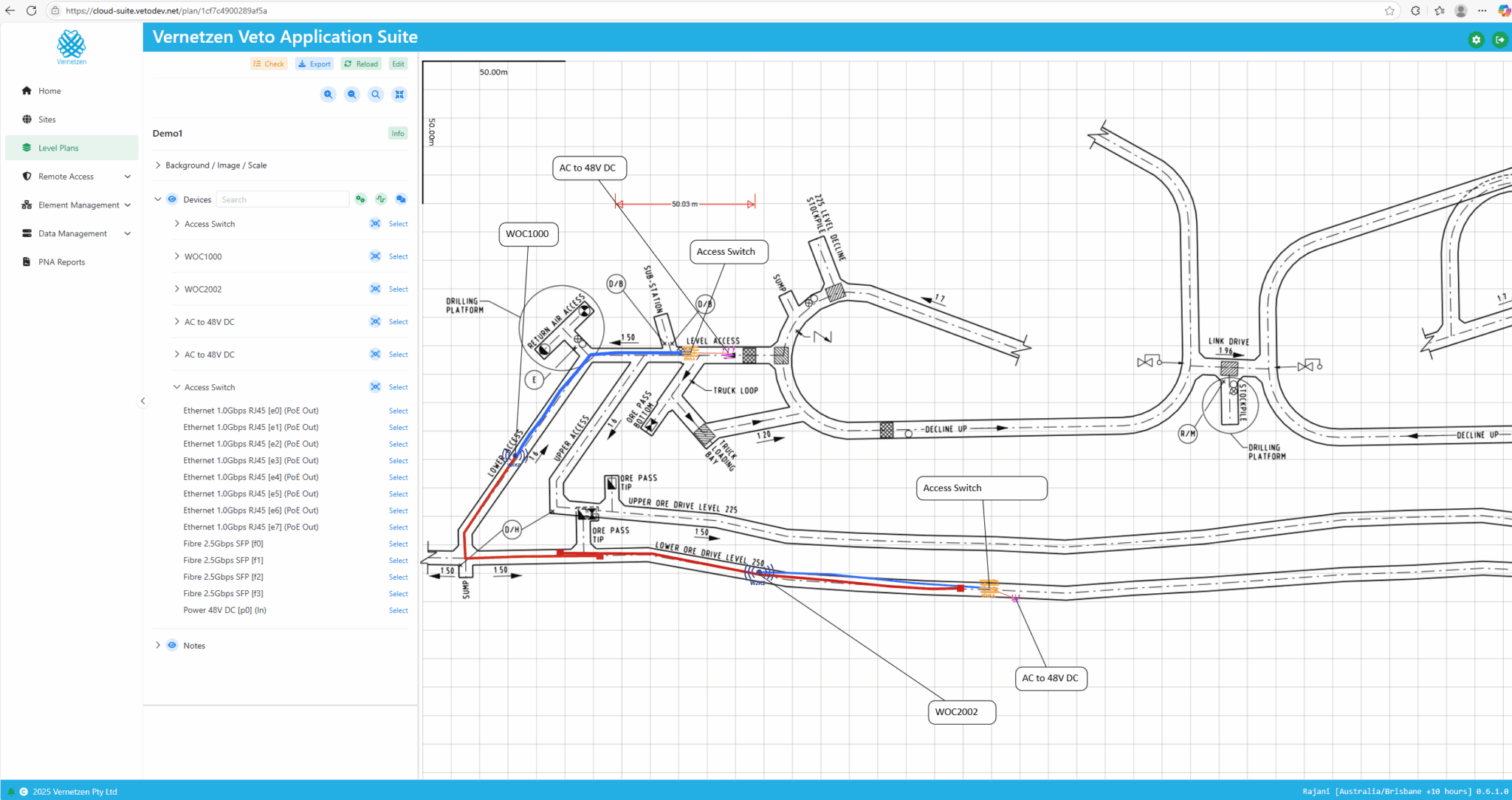Open the settings gear in the blue header bar

(x=1476, y=40)
